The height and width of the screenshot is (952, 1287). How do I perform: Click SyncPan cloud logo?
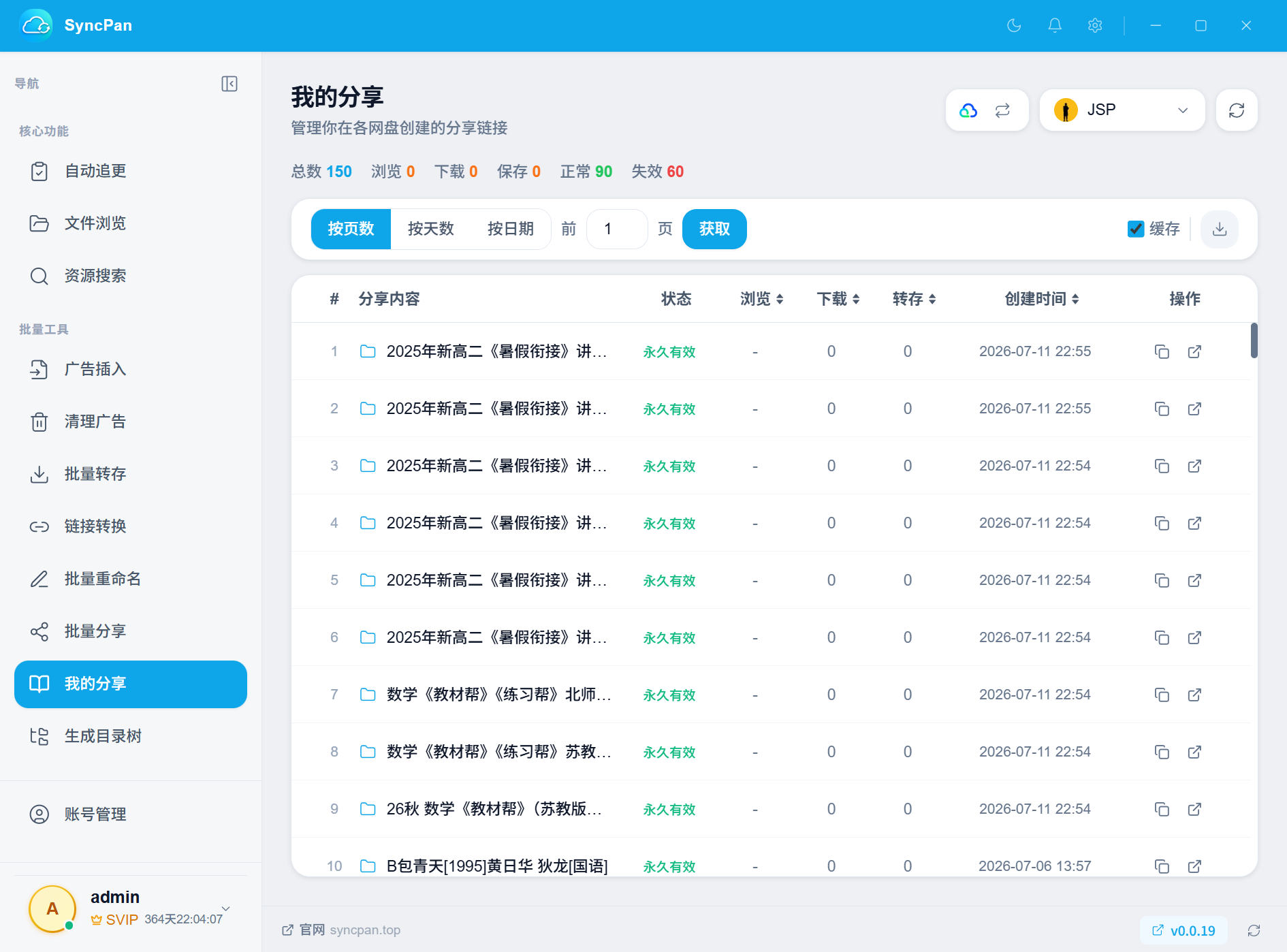[x=36, y=25]
